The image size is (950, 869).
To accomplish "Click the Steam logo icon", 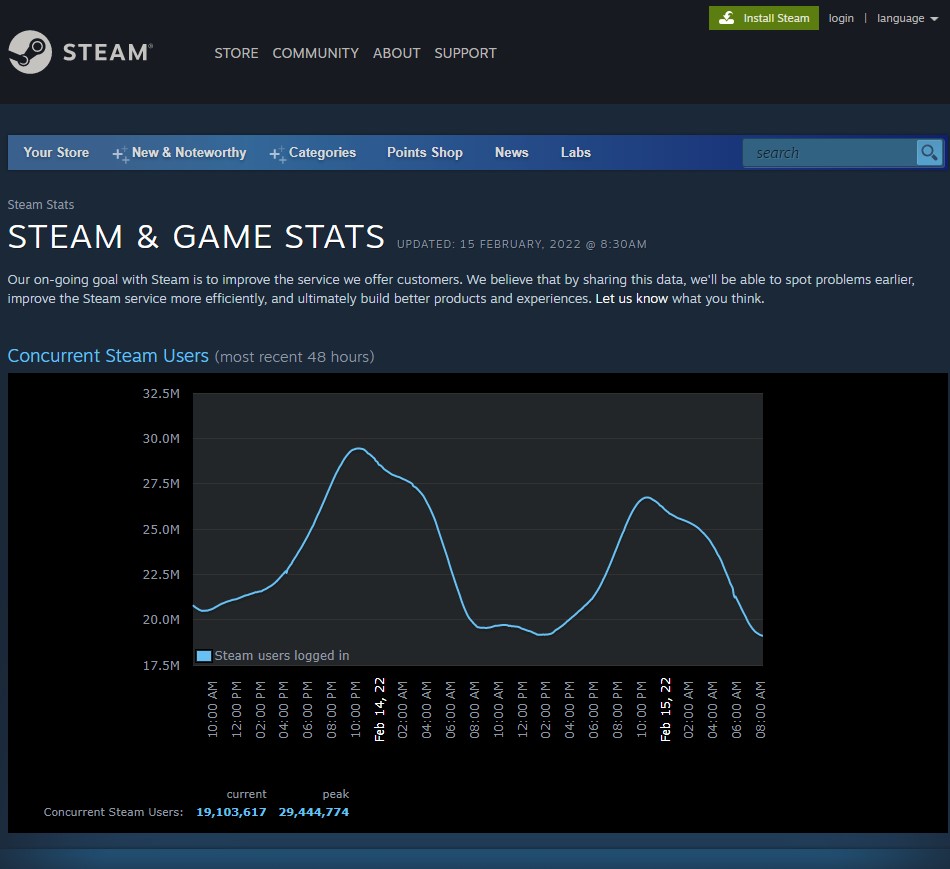I will 30,52.
